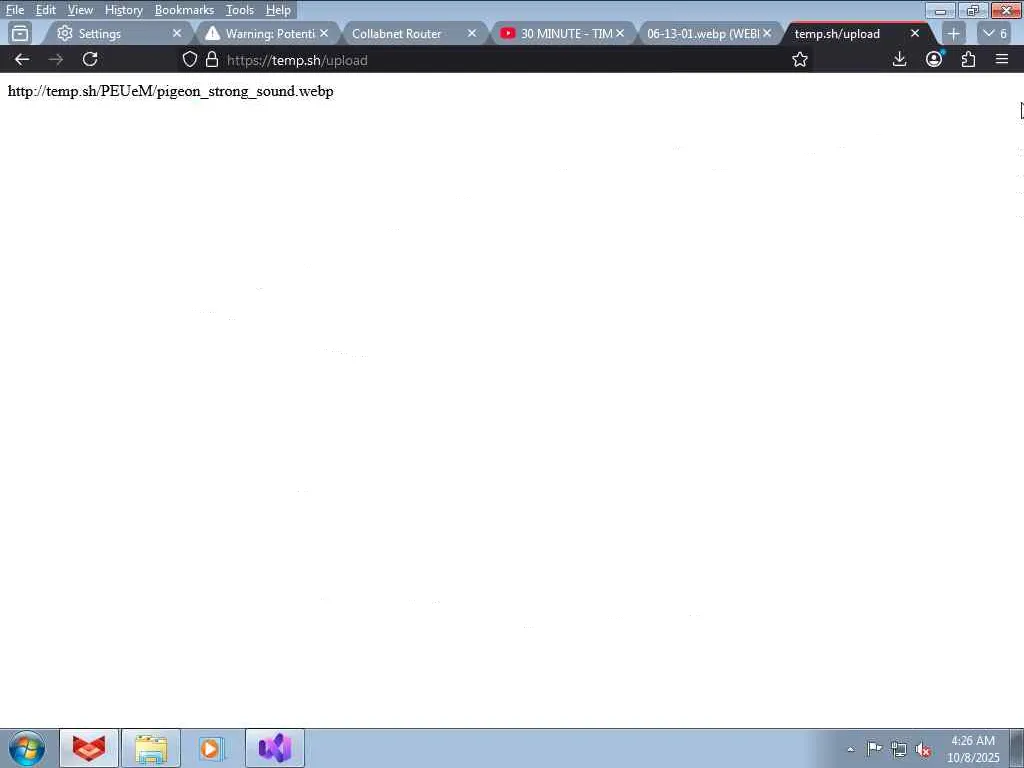Viewport: 1024px width, 768px height.
Task: Open the File menu
Action: [x=14, y=10]
